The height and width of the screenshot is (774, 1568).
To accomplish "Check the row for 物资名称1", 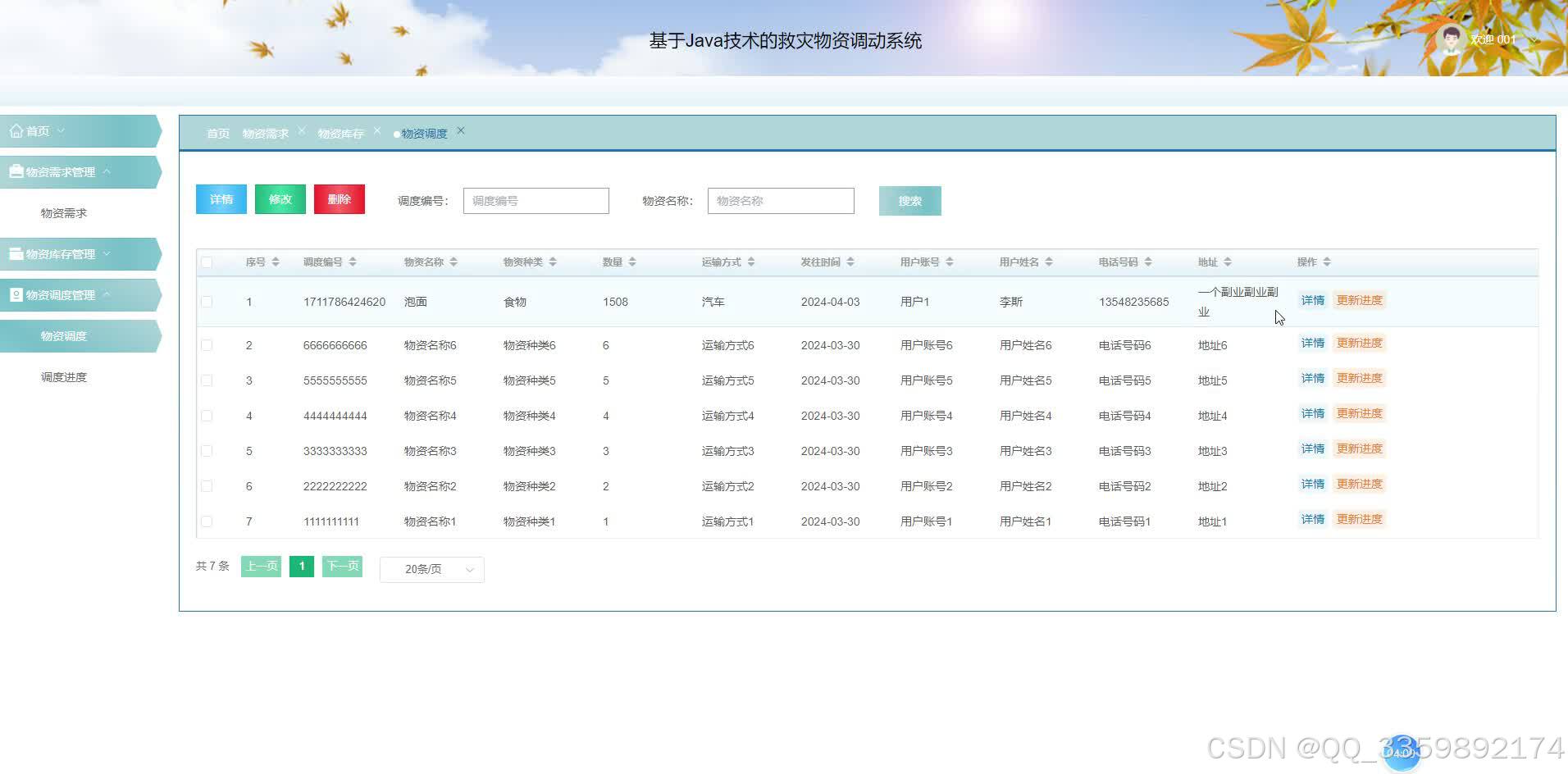I will point(207,521).
